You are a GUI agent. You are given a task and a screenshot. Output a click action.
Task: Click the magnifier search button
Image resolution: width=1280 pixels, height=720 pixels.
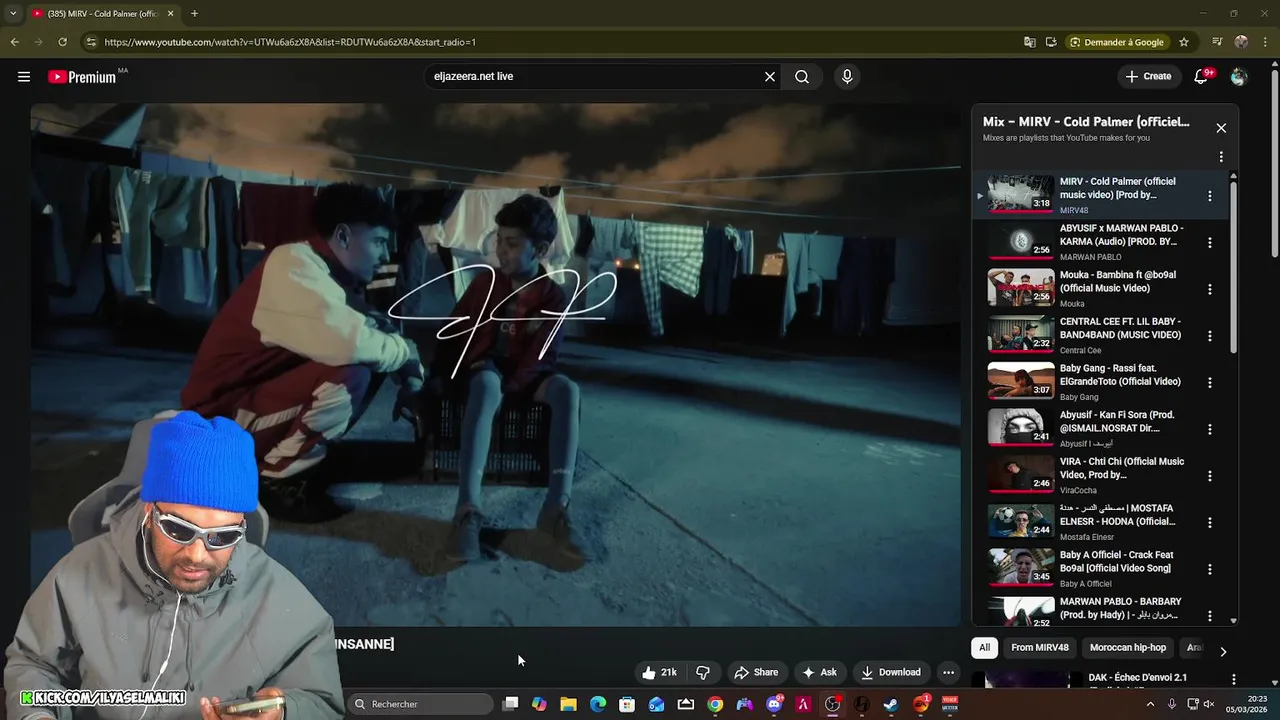tap(802, 77)
